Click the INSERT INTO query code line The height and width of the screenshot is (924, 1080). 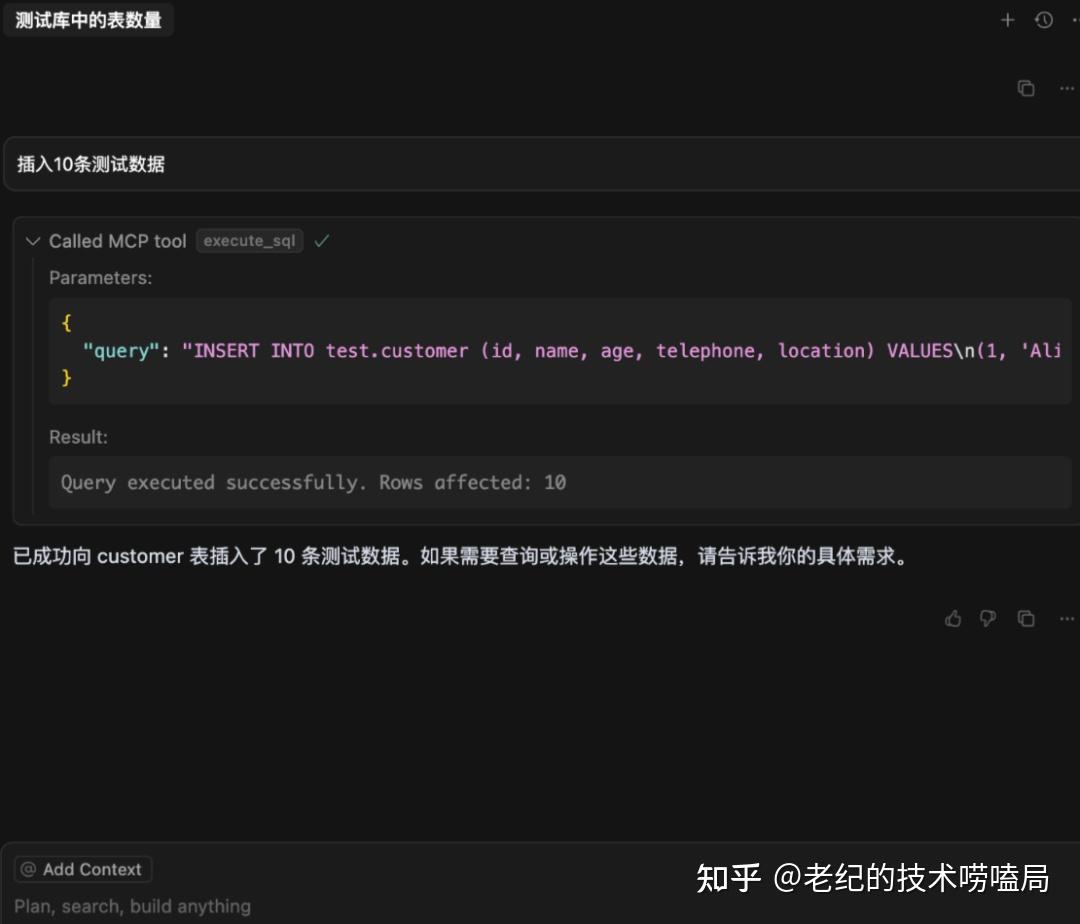click(x=571, y=350)
